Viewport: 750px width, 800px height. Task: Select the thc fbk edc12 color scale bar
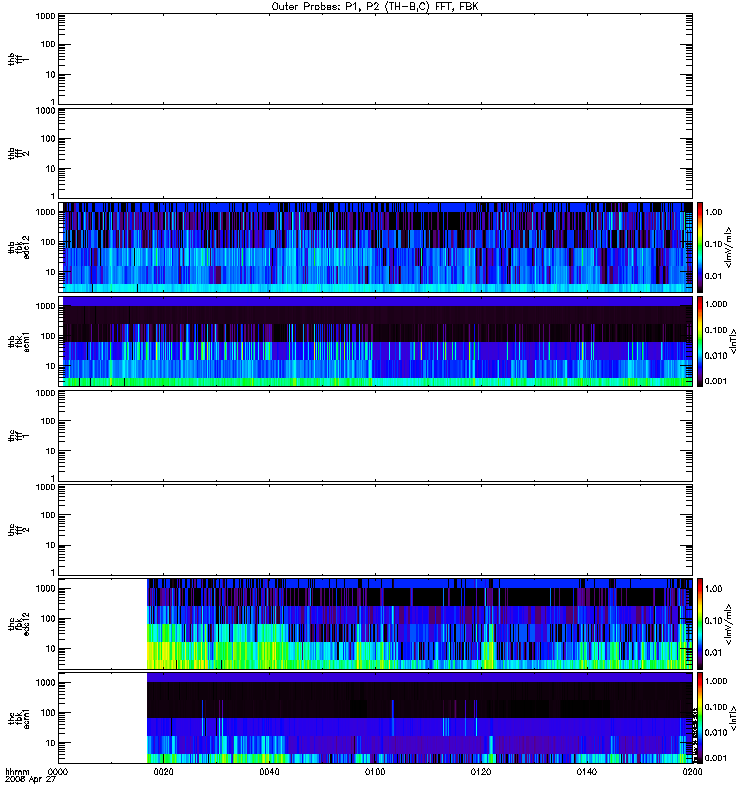click(700, 623)
